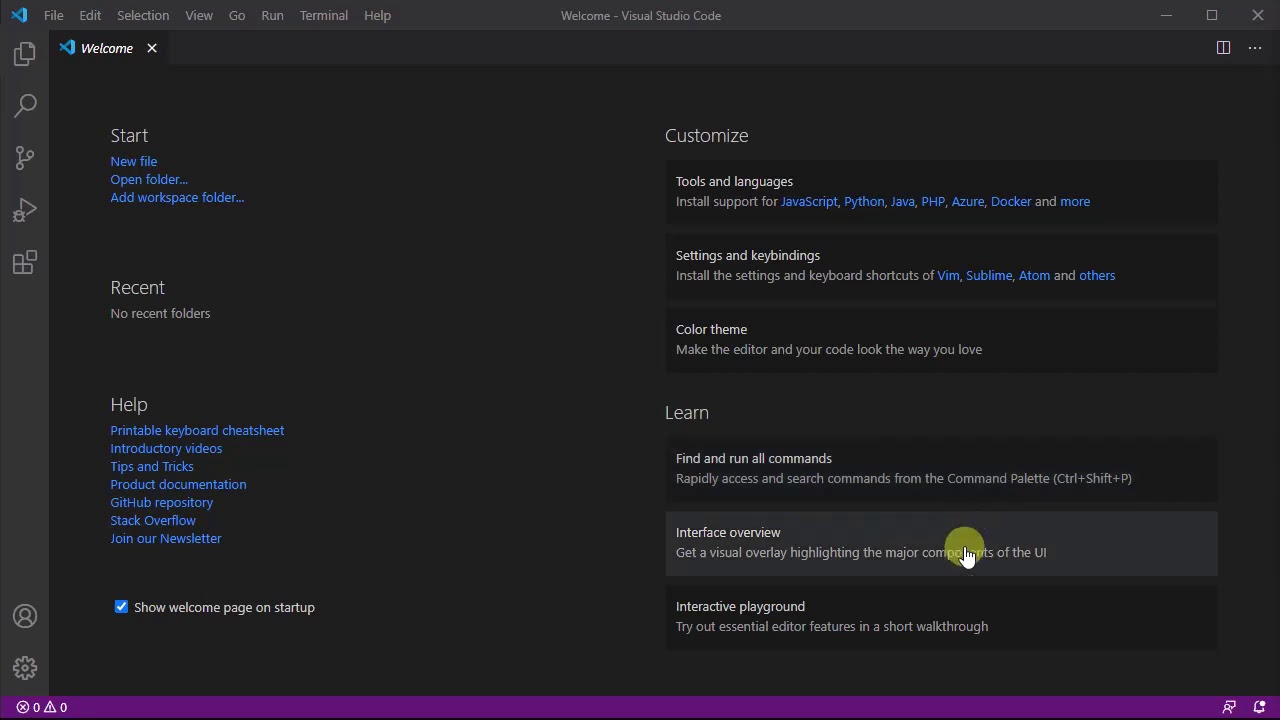Open Find and run all commands
1280x720 pixels.
pyautogui.click(x=941, y=468)
